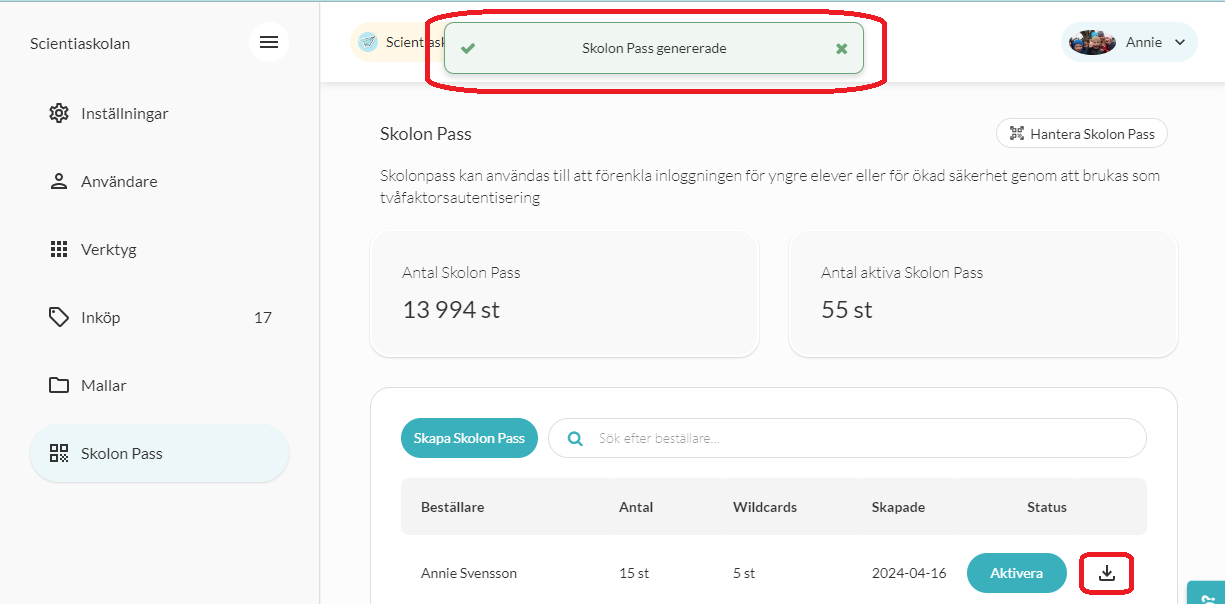Click the Beställare column header
The image size is (1225, 604).
click(452, 507)
